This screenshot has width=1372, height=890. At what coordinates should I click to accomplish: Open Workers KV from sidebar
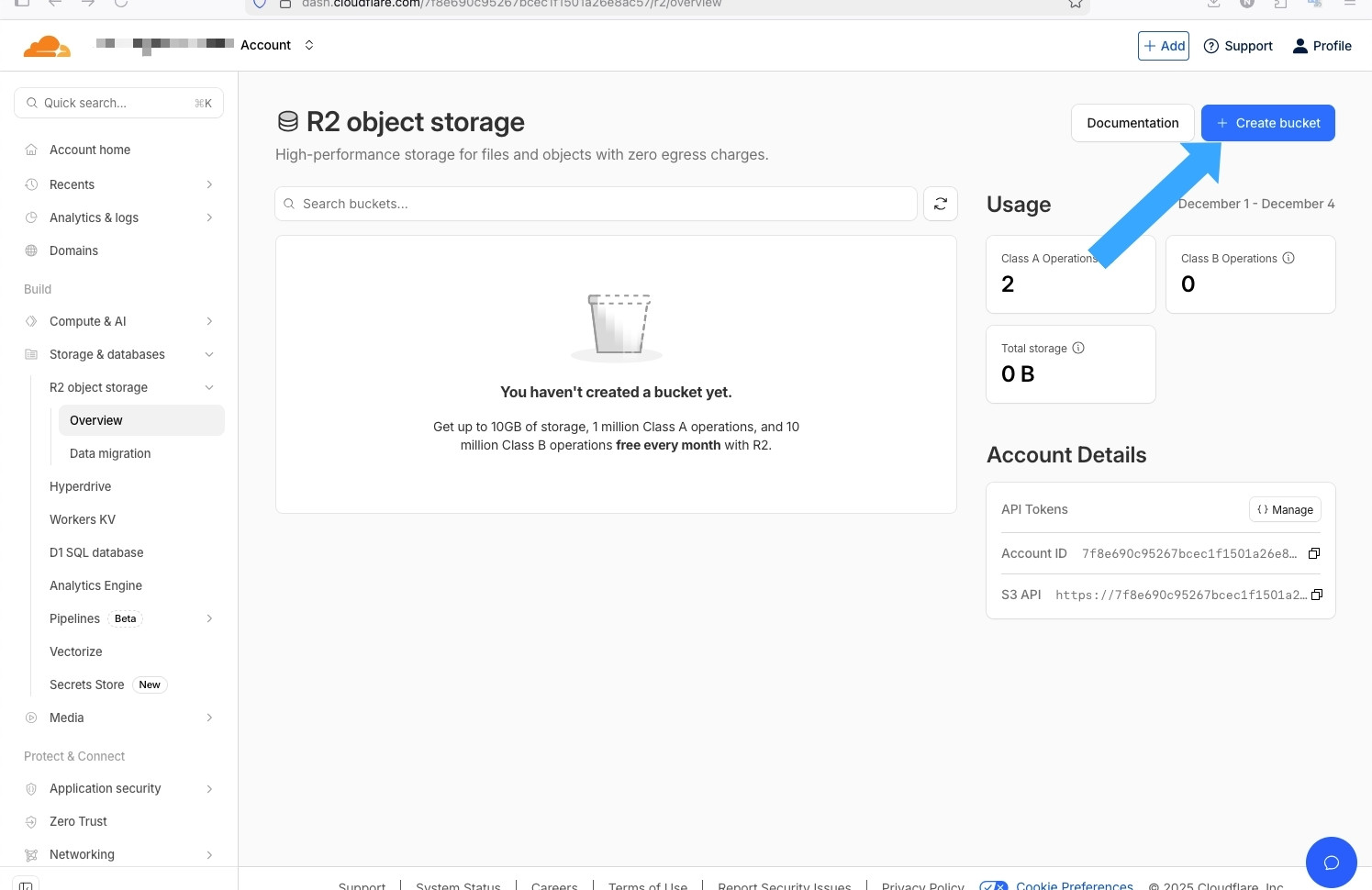pyautogui.click(x=83, y=519)
